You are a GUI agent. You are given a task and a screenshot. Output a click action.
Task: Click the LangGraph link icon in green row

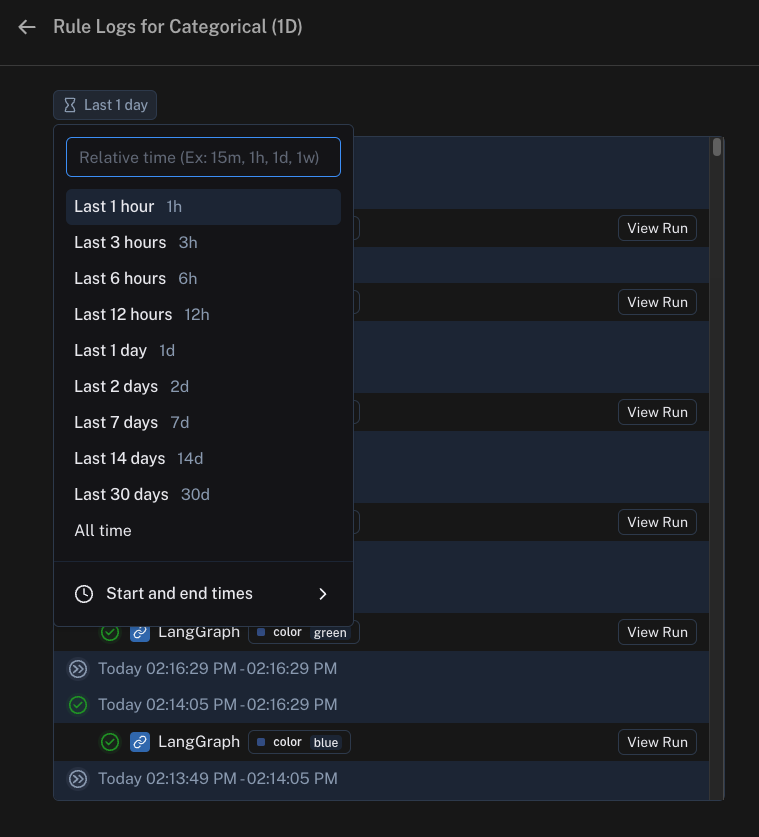tap(140, 632)
